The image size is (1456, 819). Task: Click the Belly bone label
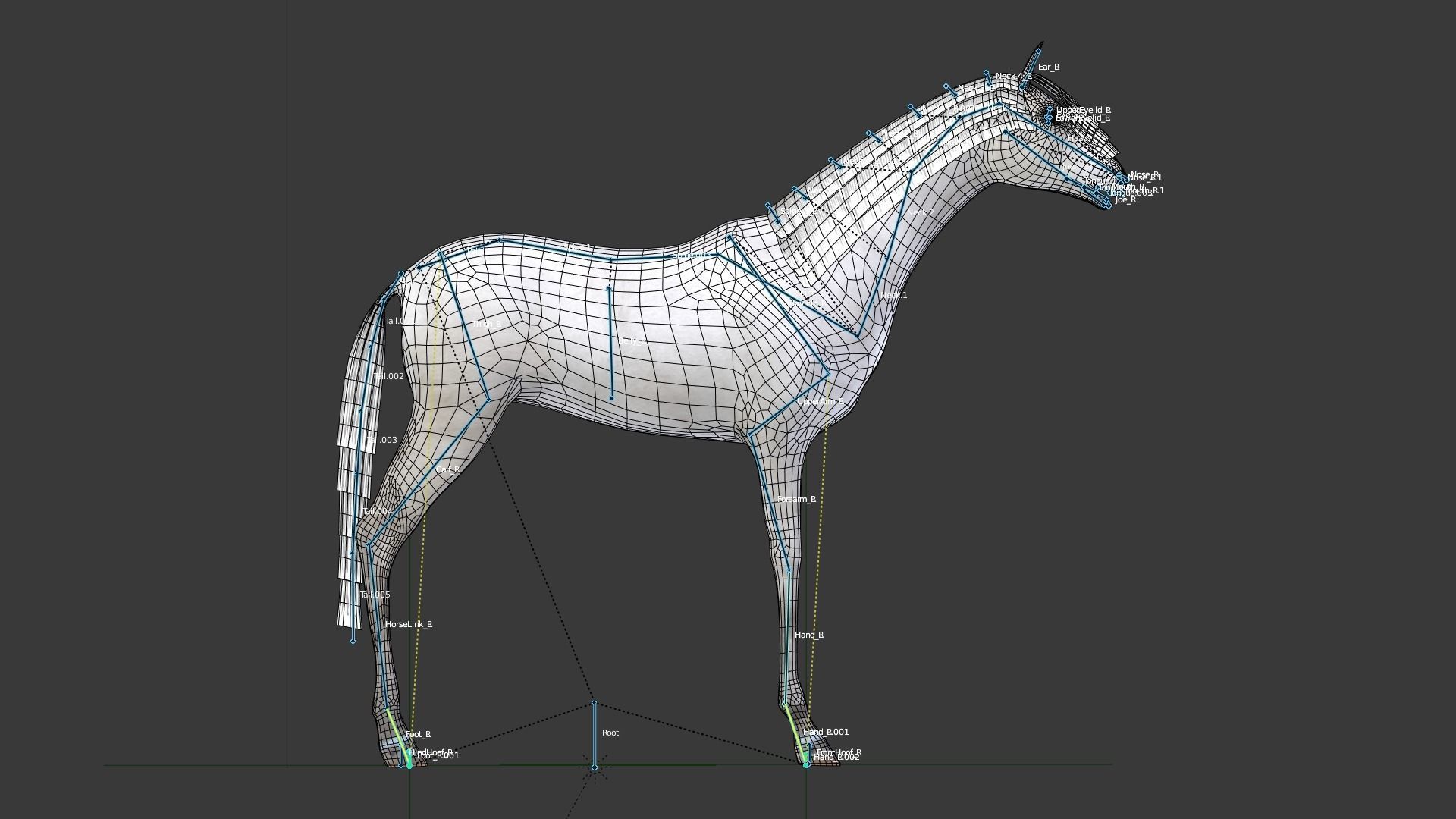(631, 341)
